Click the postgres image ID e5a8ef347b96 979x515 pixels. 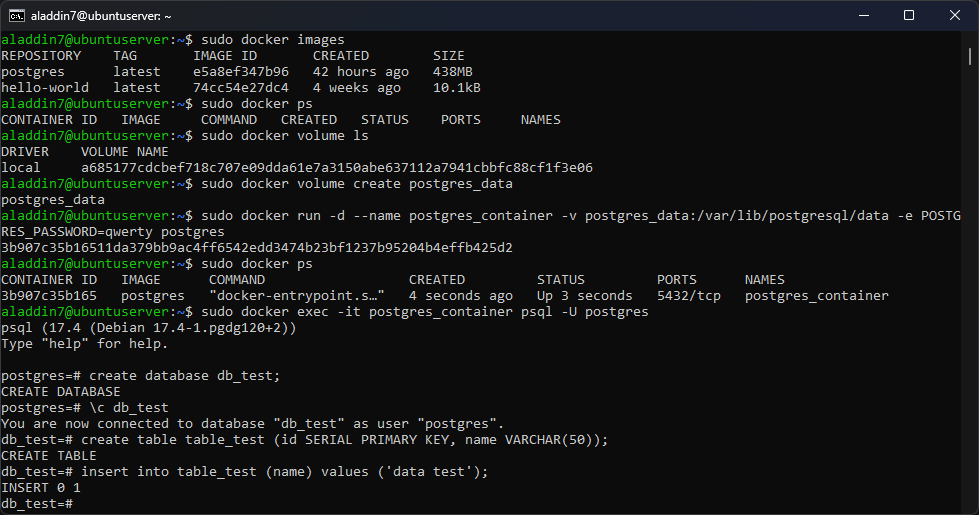(x=241, y=72)
